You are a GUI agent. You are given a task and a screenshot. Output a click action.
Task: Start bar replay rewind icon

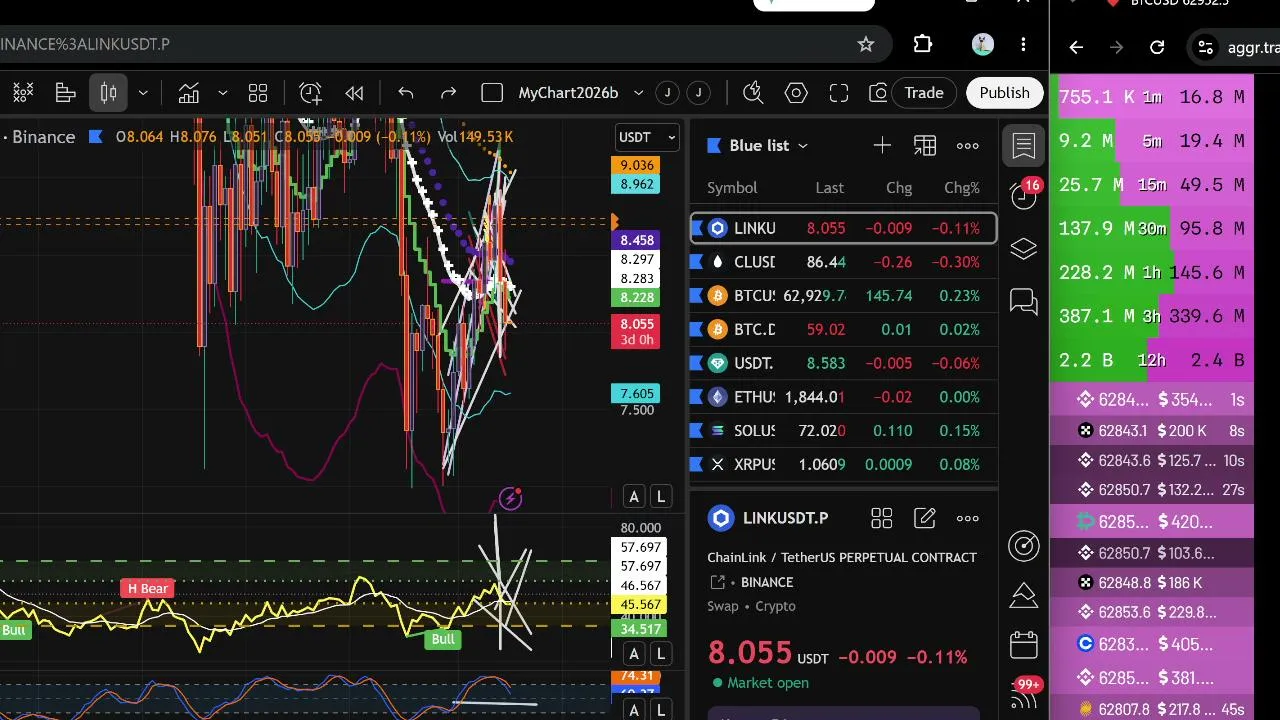pyautogui.click(x=354, y=93)
